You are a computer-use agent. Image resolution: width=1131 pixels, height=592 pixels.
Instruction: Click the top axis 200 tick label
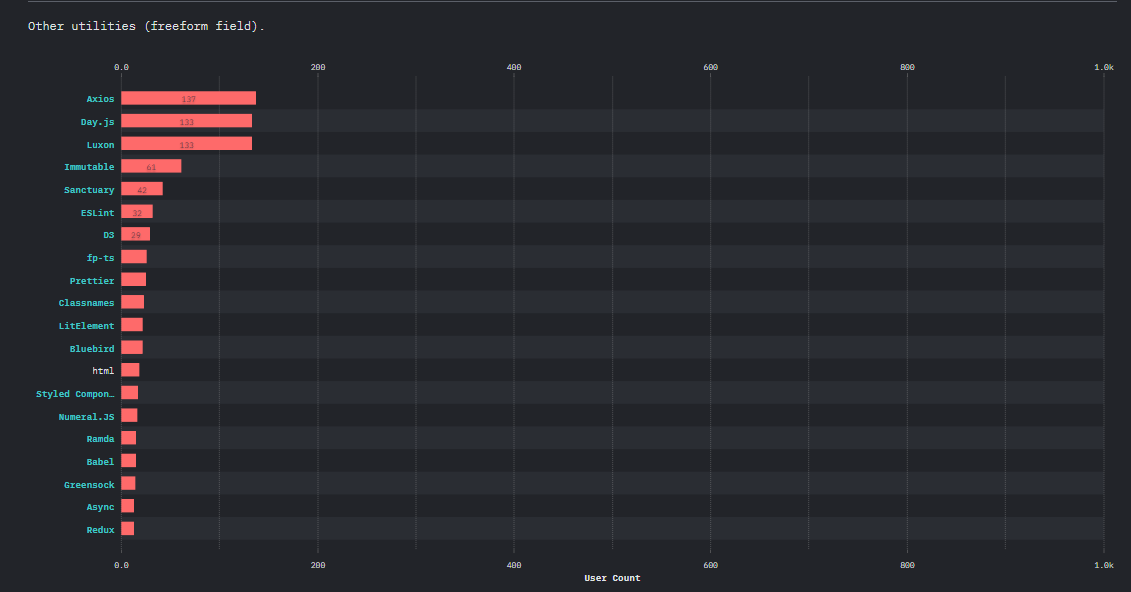(318, 67)
